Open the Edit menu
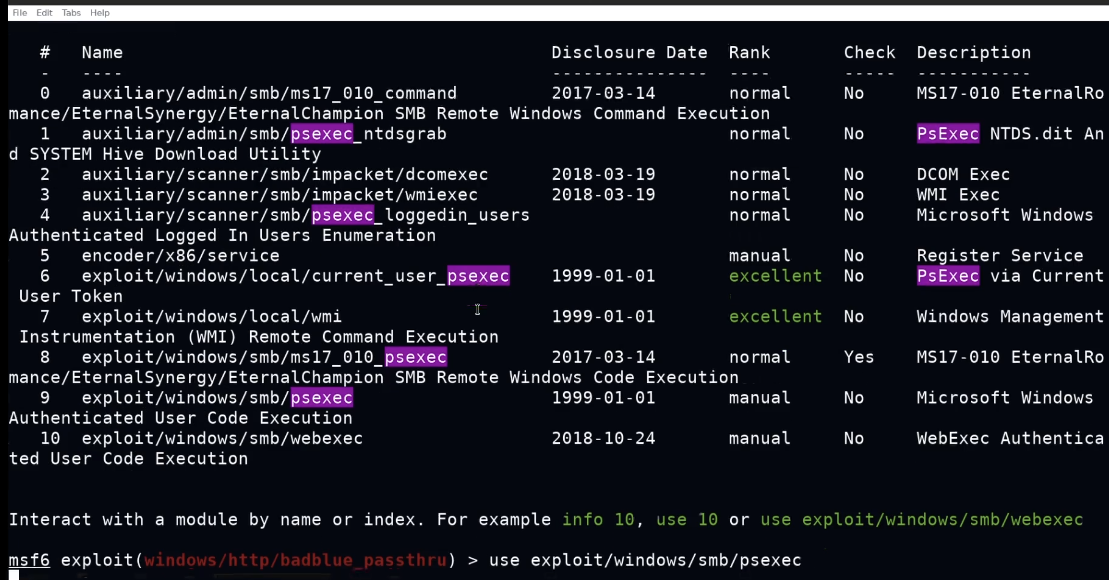 (x=45, y=13)
